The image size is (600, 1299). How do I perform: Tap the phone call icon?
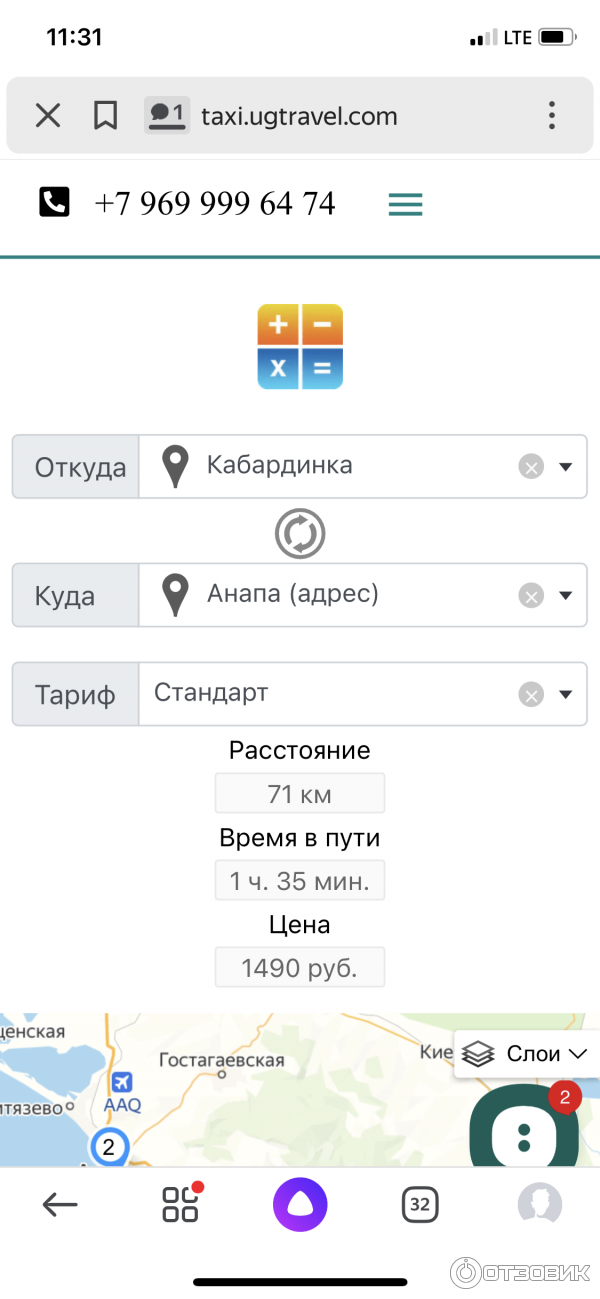pos(54,203)
